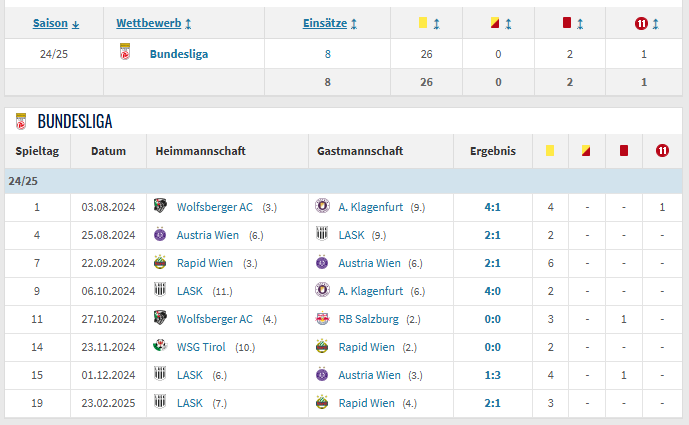Click the Wolfsberger AC crest in matchday 1 row
689x425 pixels.
pyautogui.click(x=158, y=207)
